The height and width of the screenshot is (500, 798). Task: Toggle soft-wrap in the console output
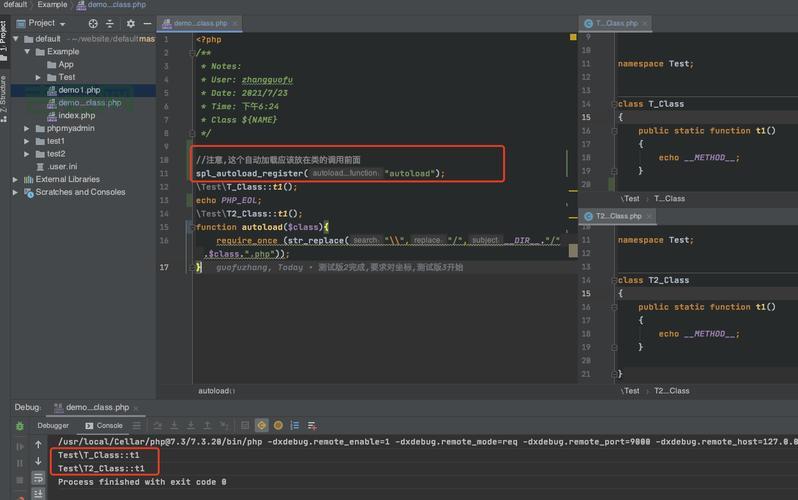[x=40, y=479]
